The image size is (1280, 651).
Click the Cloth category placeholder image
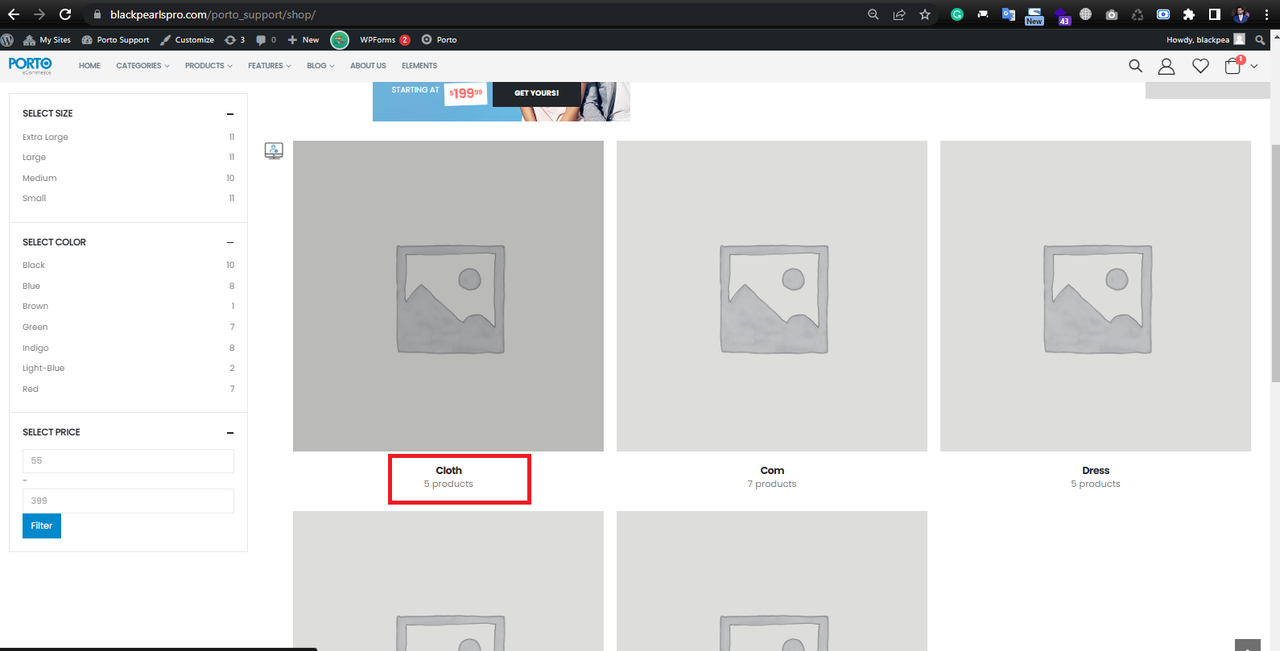click(448, 296)
